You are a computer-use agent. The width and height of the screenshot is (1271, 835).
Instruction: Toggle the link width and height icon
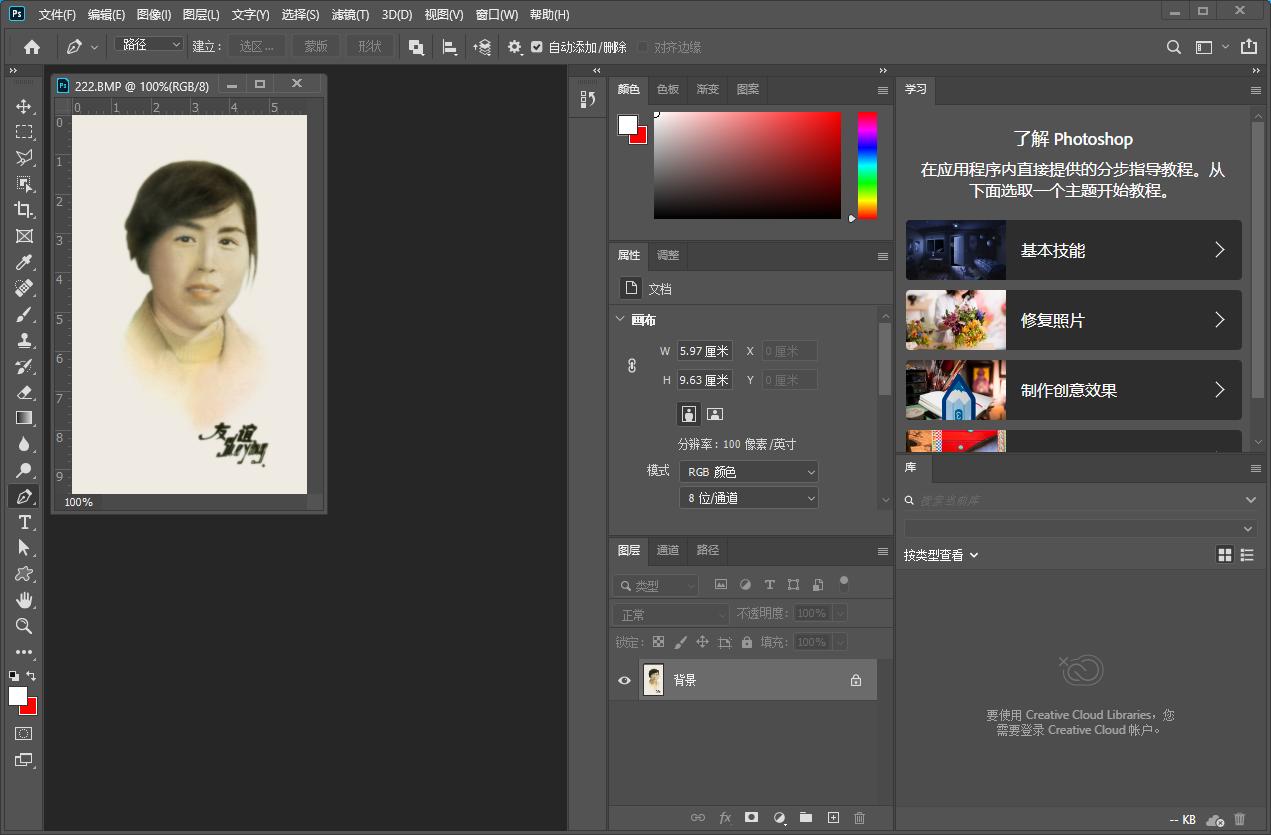pos(632,366)
